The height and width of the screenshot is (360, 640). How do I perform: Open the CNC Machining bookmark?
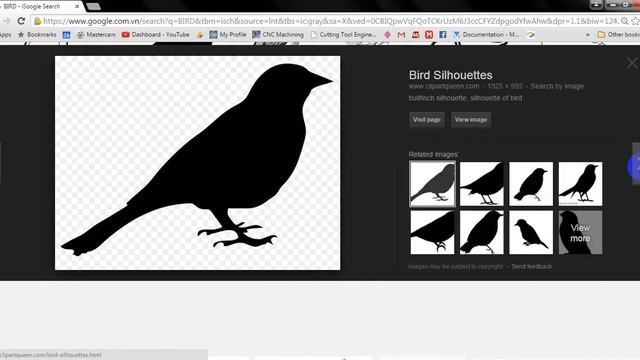click(x=278, y=35)
